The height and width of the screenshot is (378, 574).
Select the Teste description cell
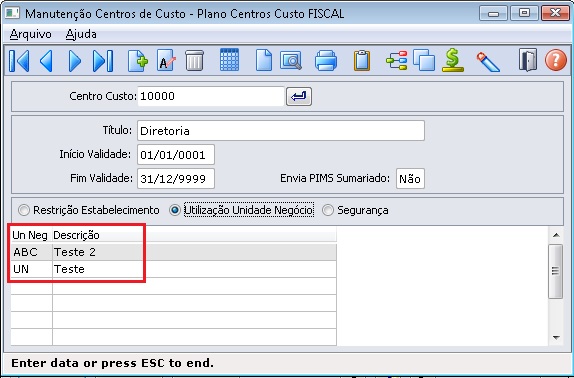coord(194,269)
